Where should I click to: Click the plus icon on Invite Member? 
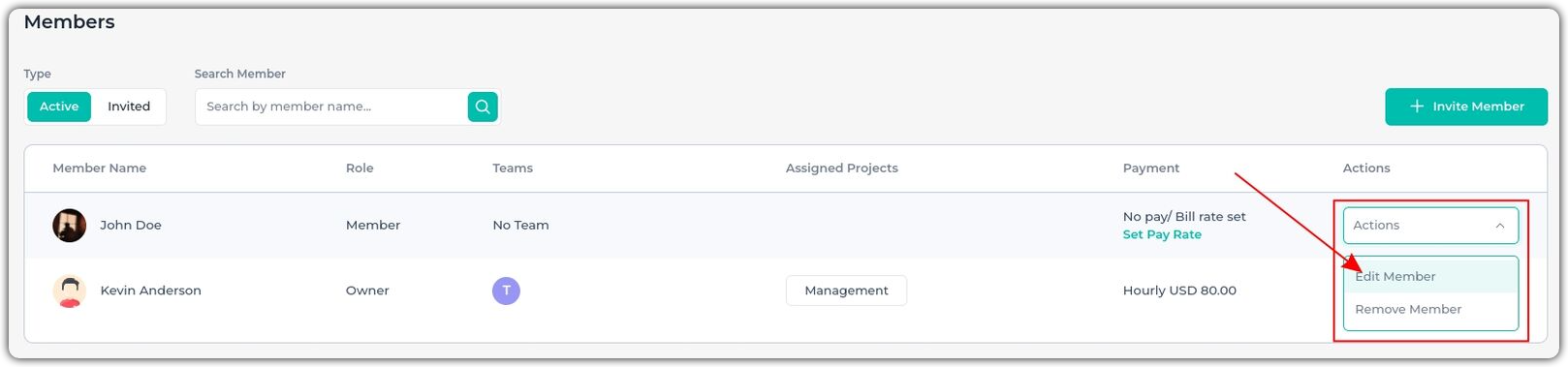point(1416,107)
